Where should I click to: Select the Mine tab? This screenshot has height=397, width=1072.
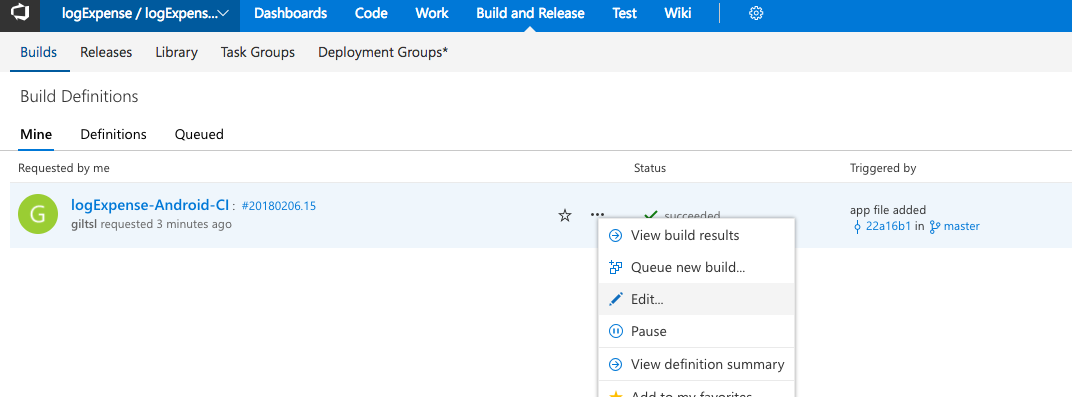coord(36,134)
